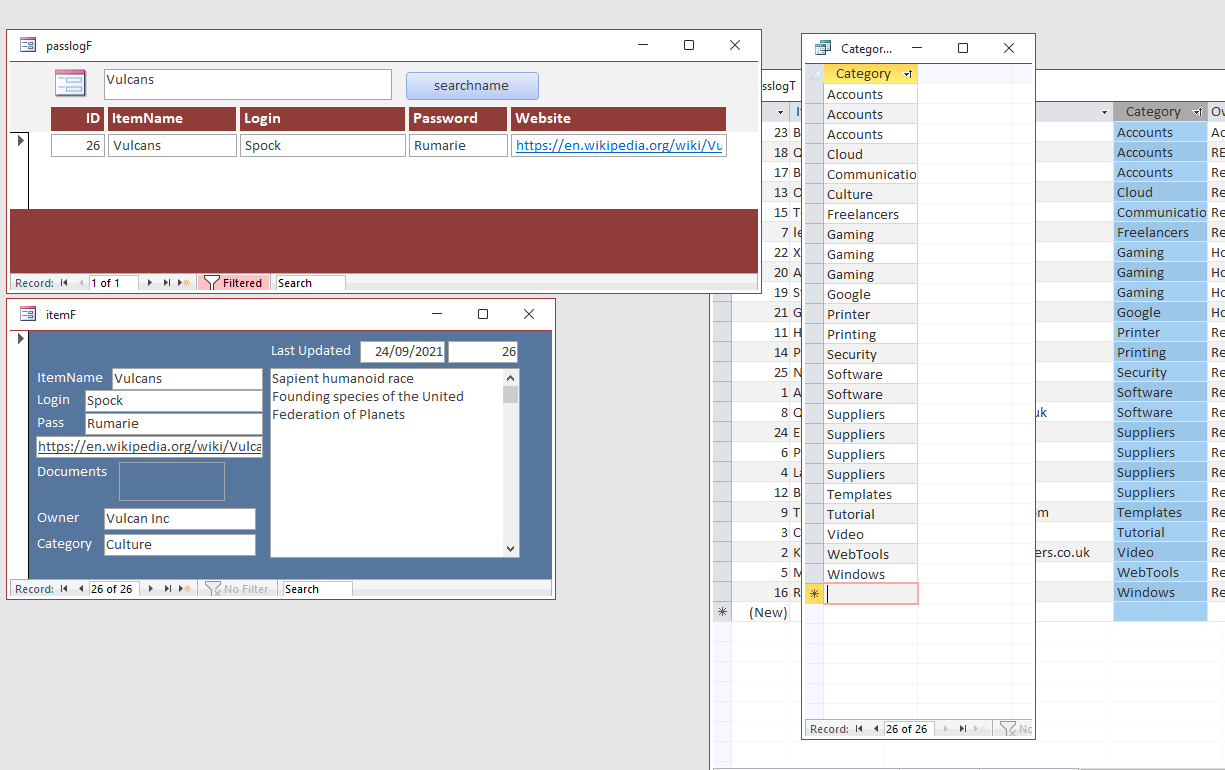
Task: Click the Printer row in Category window
Action: click(x=870, y=314)
